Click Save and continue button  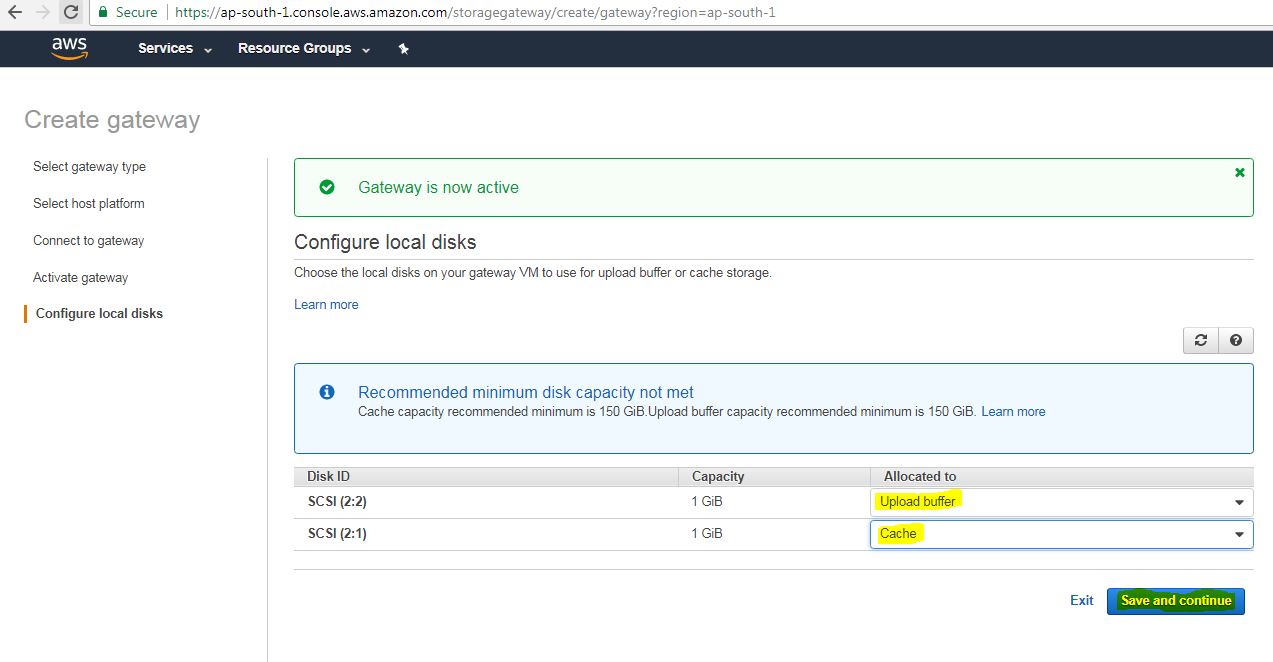coord(1175,601)
